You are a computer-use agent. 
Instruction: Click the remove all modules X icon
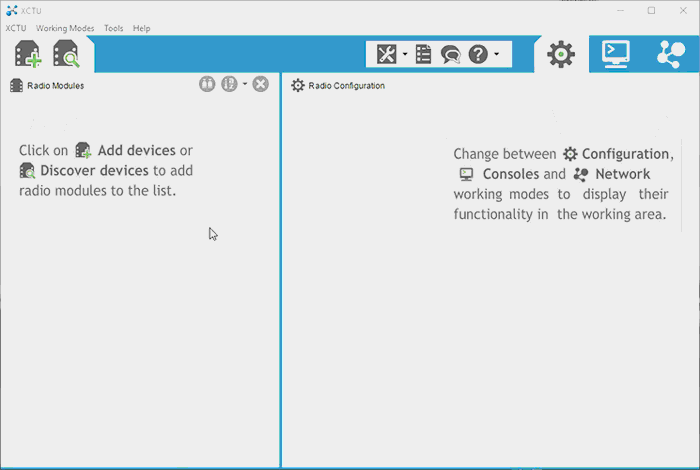[x=261, y=84]
